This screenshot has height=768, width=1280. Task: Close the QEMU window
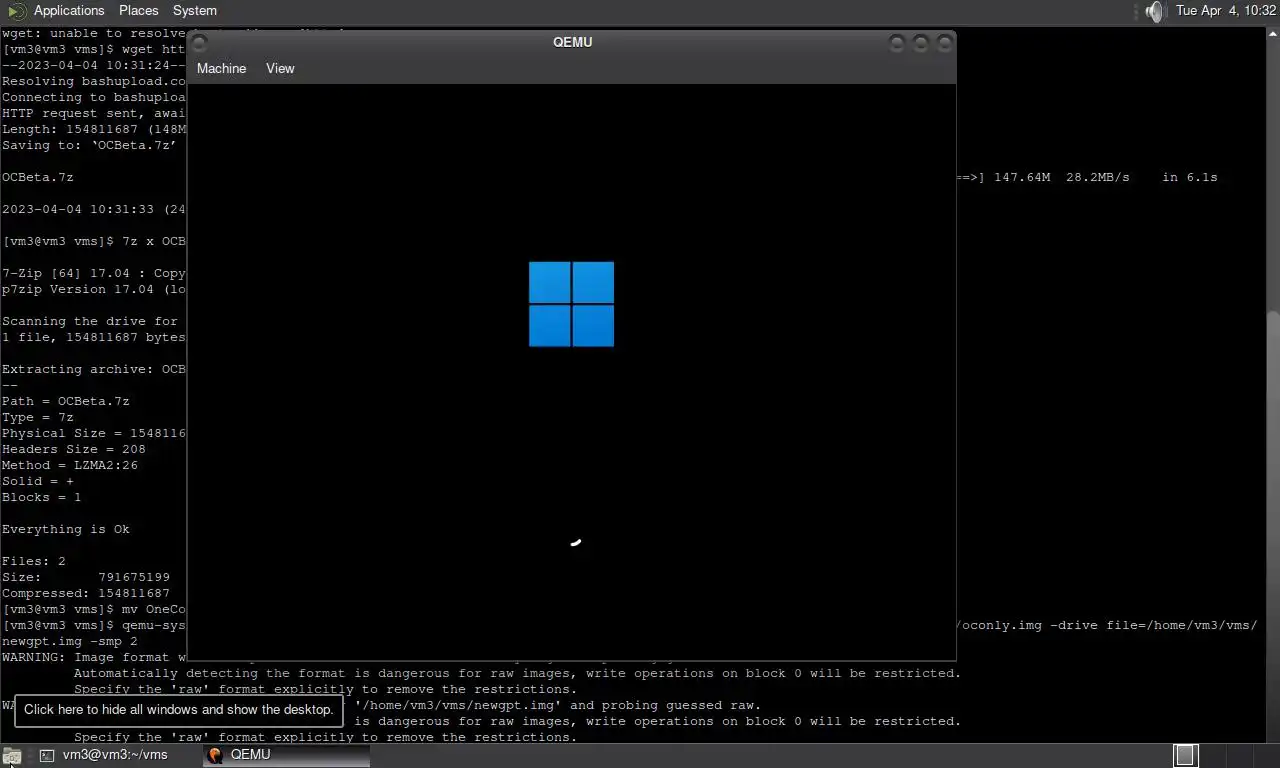(944, 43)
